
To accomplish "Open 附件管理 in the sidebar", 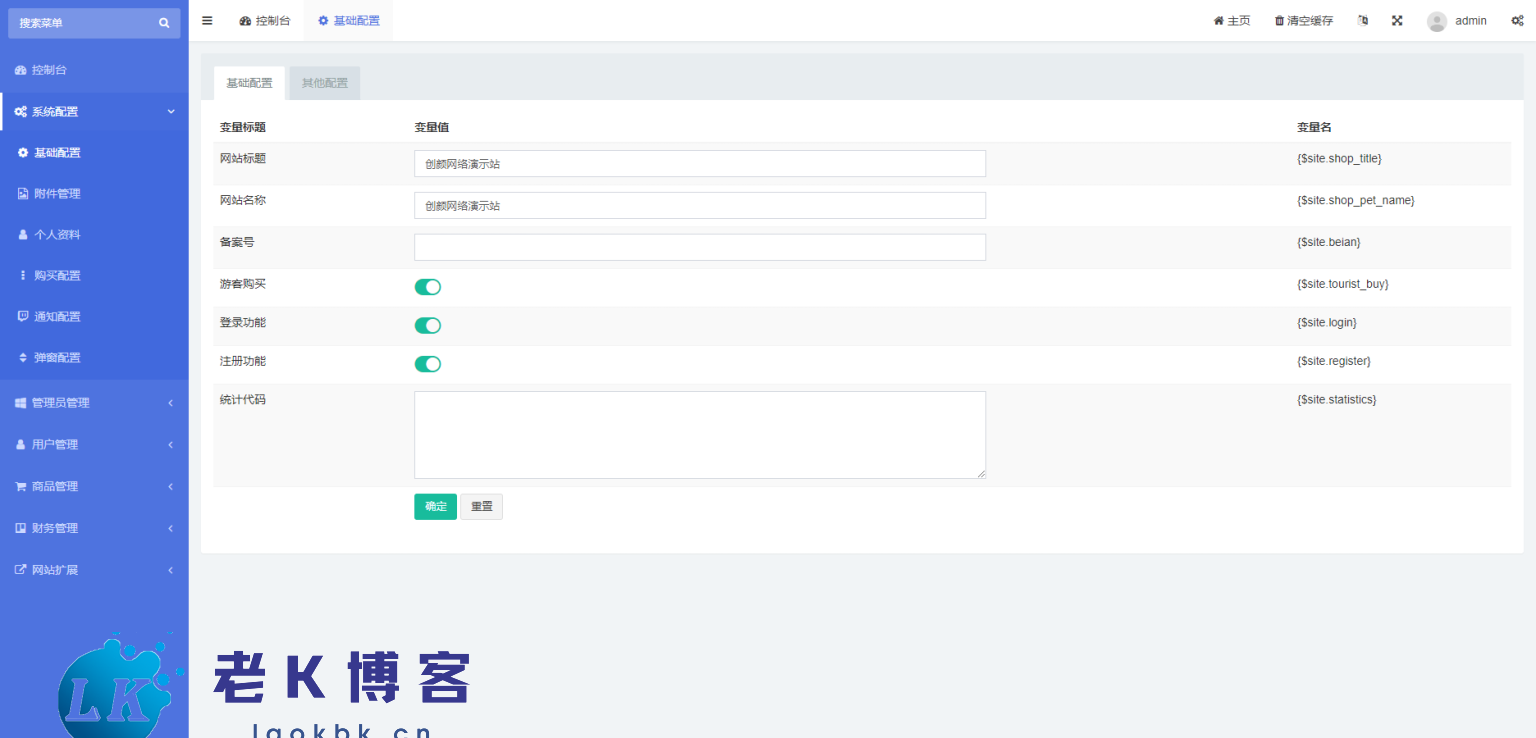I will click(57, 194).
